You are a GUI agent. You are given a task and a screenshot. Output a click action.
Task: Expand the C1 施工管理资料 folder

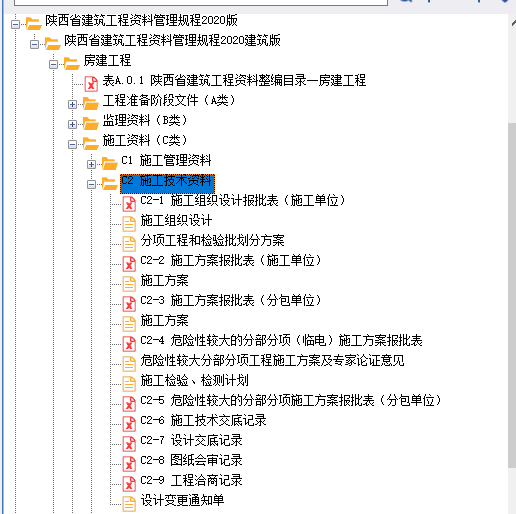point(91,164)
